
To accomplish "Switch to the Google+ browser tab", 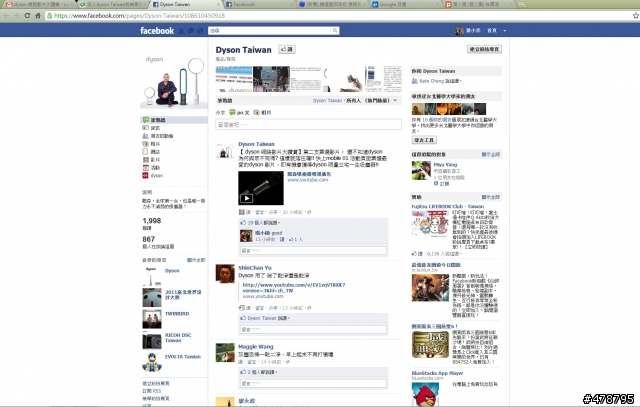I will click(x=404, y=4).
